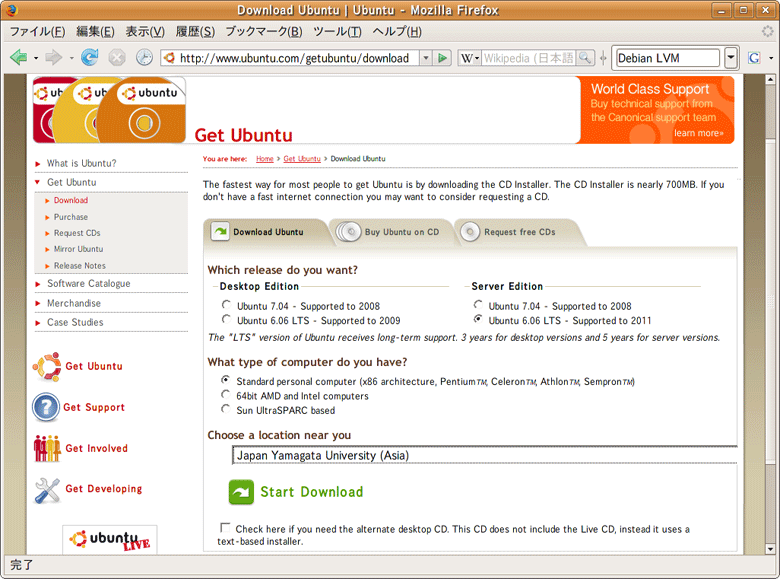Image resolution: width=780 pixels, height=579 pixels.
Task: Click Start Download link text
Action: (312, 492)
